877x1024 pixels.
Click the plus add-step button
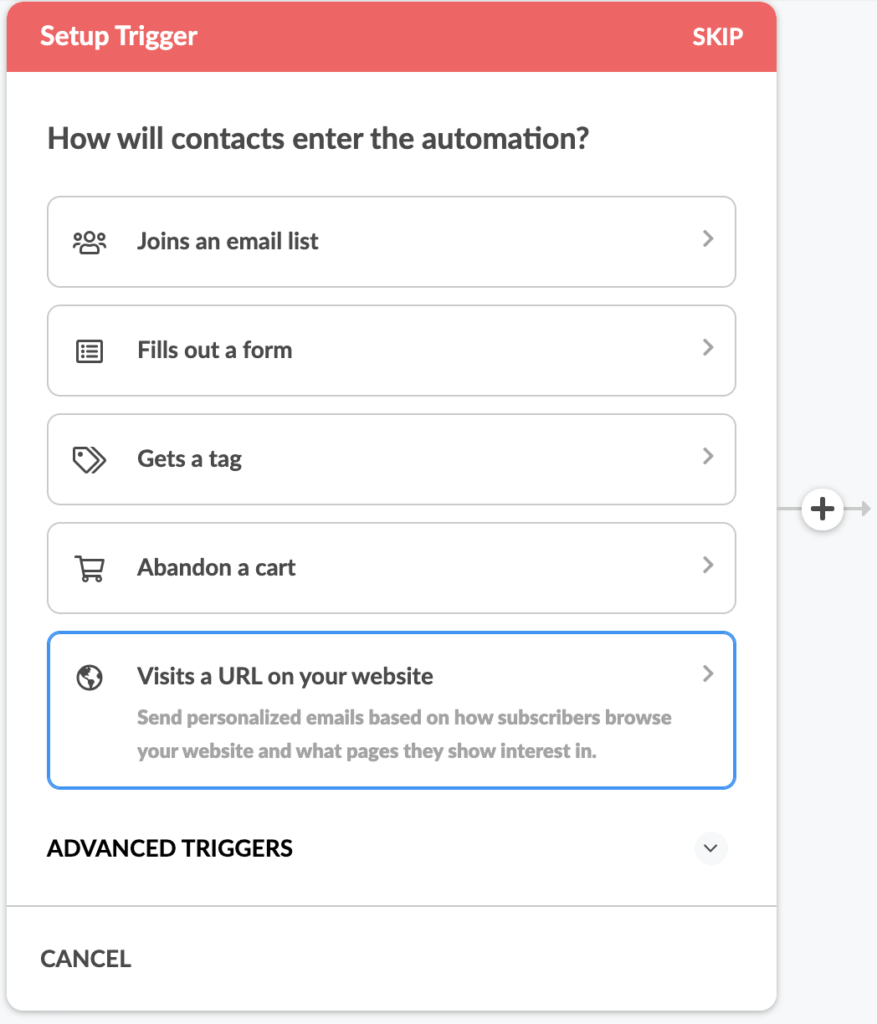822,509
